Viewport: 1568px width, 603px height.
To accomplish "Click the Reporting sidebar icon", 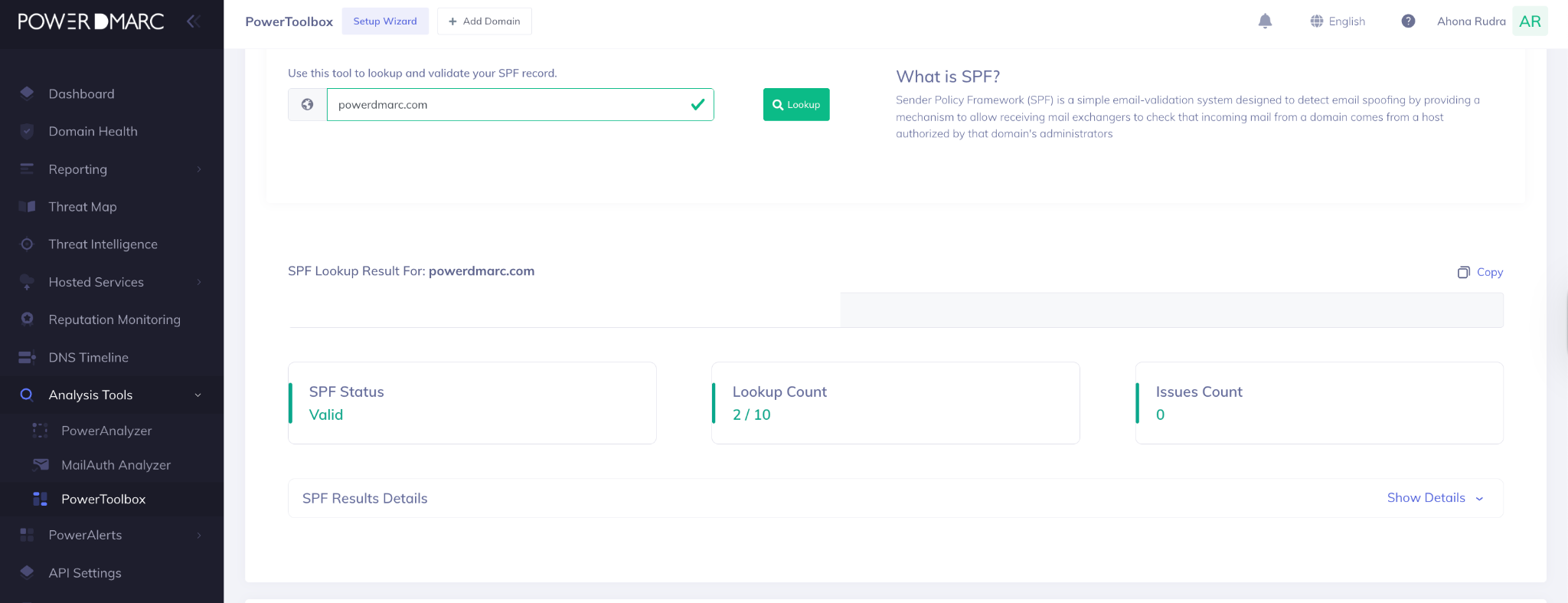I will tap(27, 169).
